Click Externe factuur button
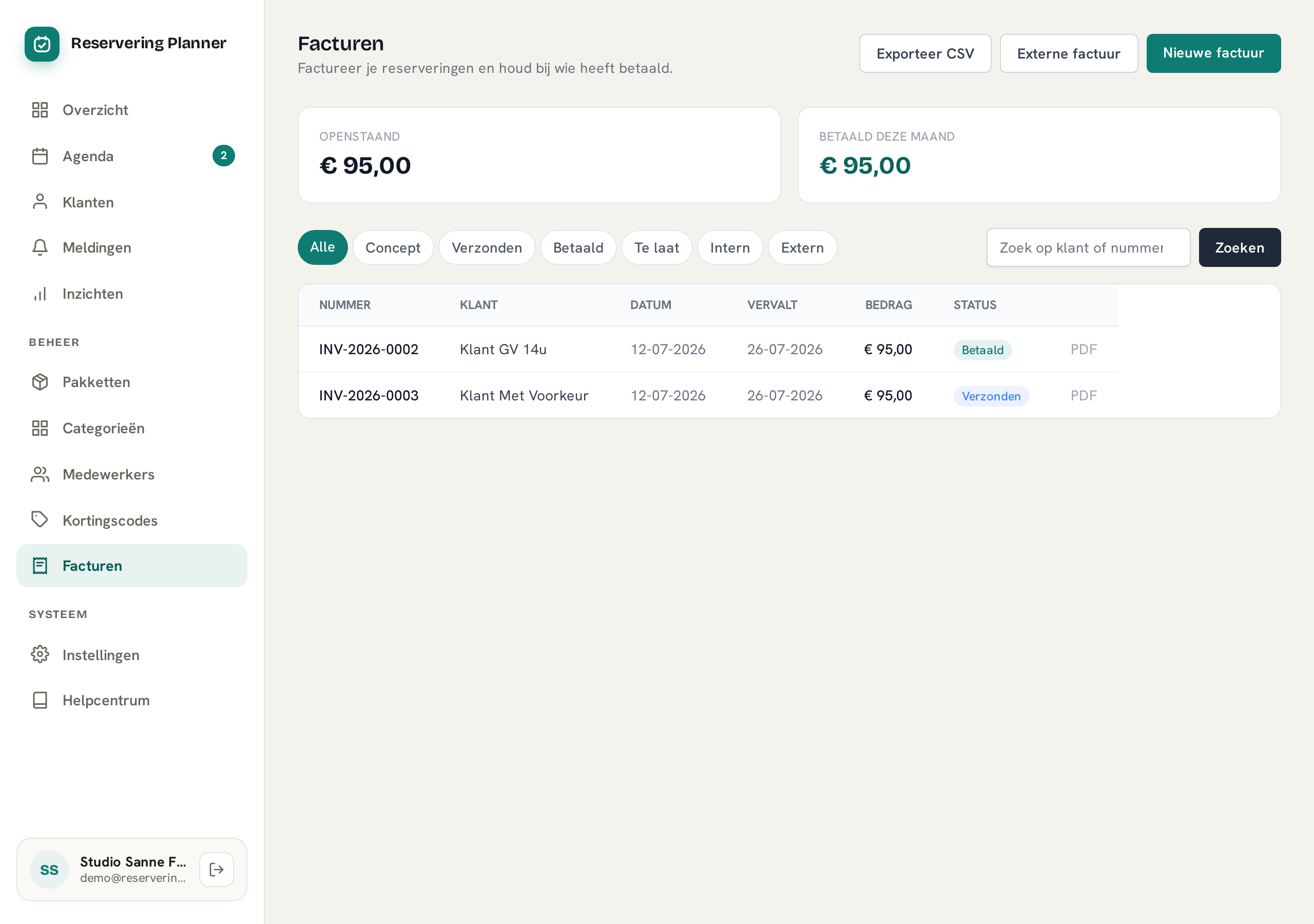Image resolution: width=1314 pixels, height=924 pixels. pyautogui.click(x=1069, y=53)
